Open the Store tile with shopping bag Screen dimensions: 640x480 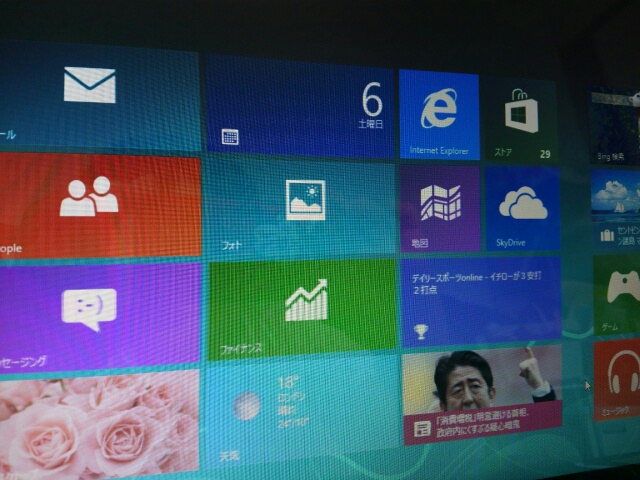[520, 120]
